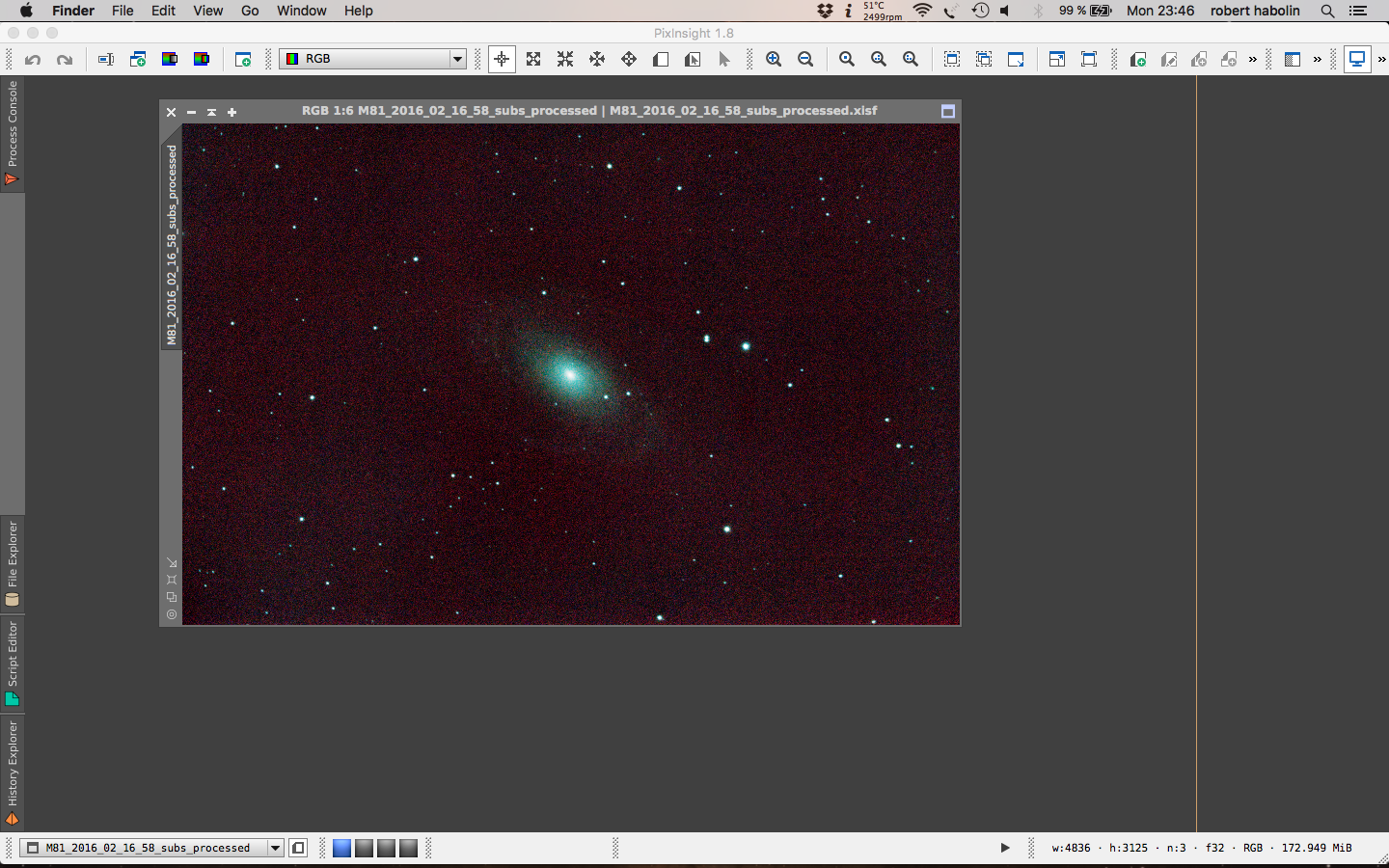Click the expand-arrows zoom to fit icon
The height and width of the screenshot is (868, 1389).
(533, 59)
